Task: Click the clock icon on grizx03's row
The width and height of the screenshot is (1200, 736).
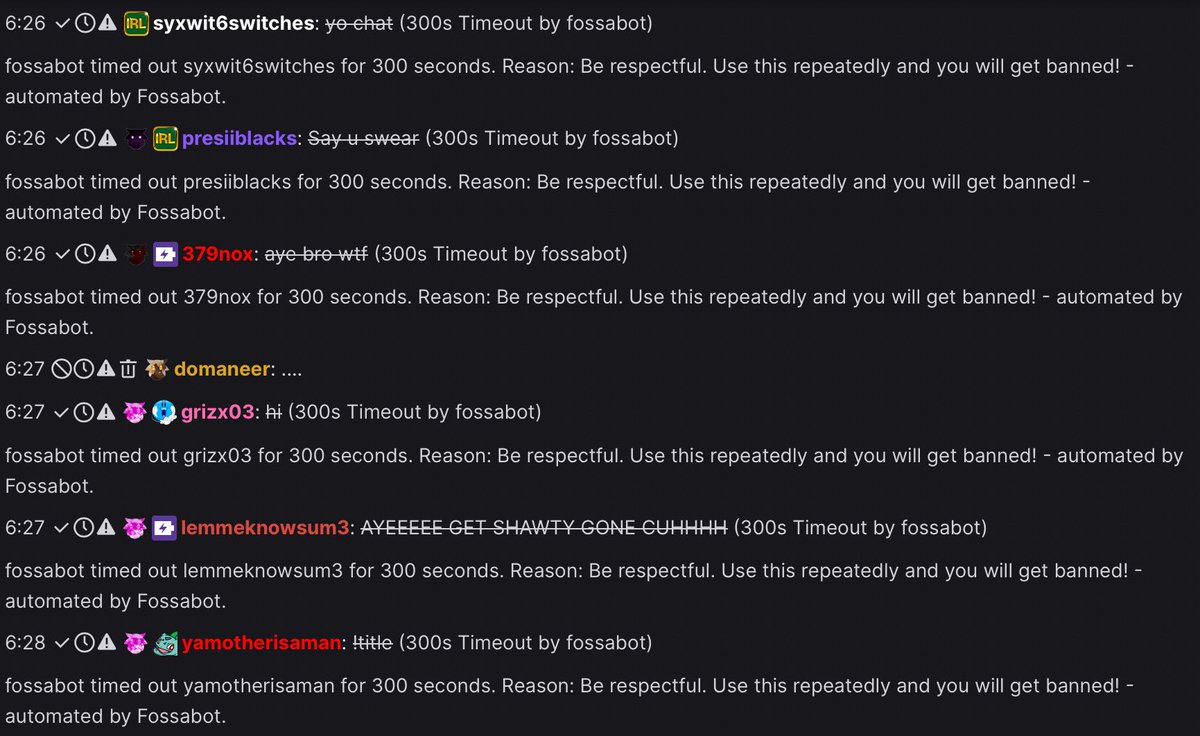Action: coord(85,411)
